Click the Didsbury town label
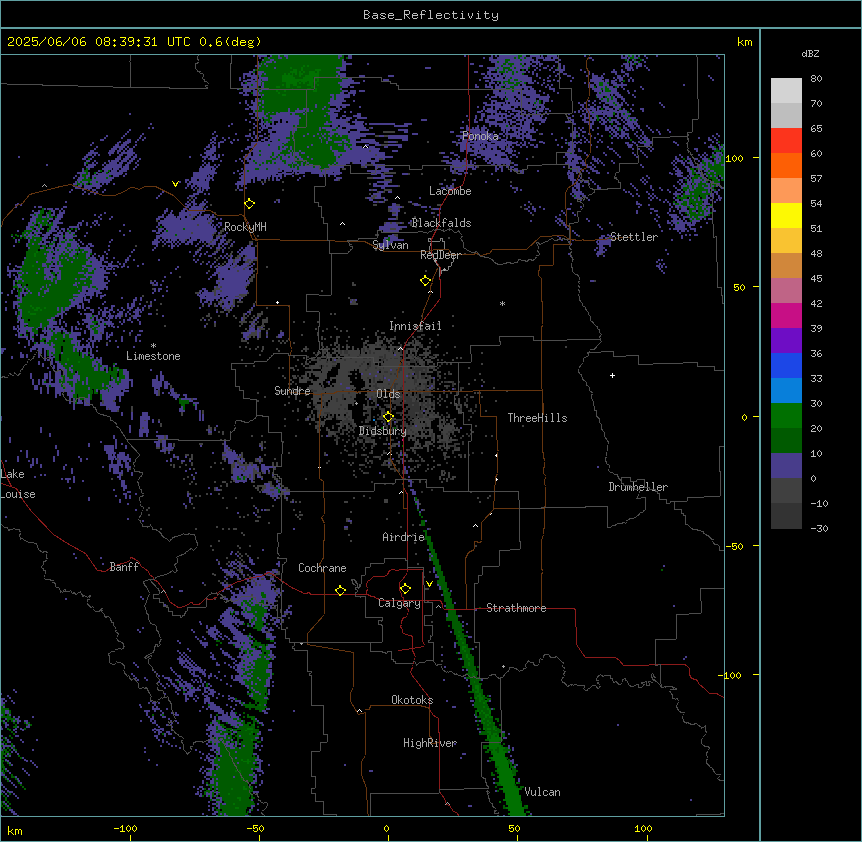This screenshot has width=862, height=842. pyautogui.click(x=383, y=431)
